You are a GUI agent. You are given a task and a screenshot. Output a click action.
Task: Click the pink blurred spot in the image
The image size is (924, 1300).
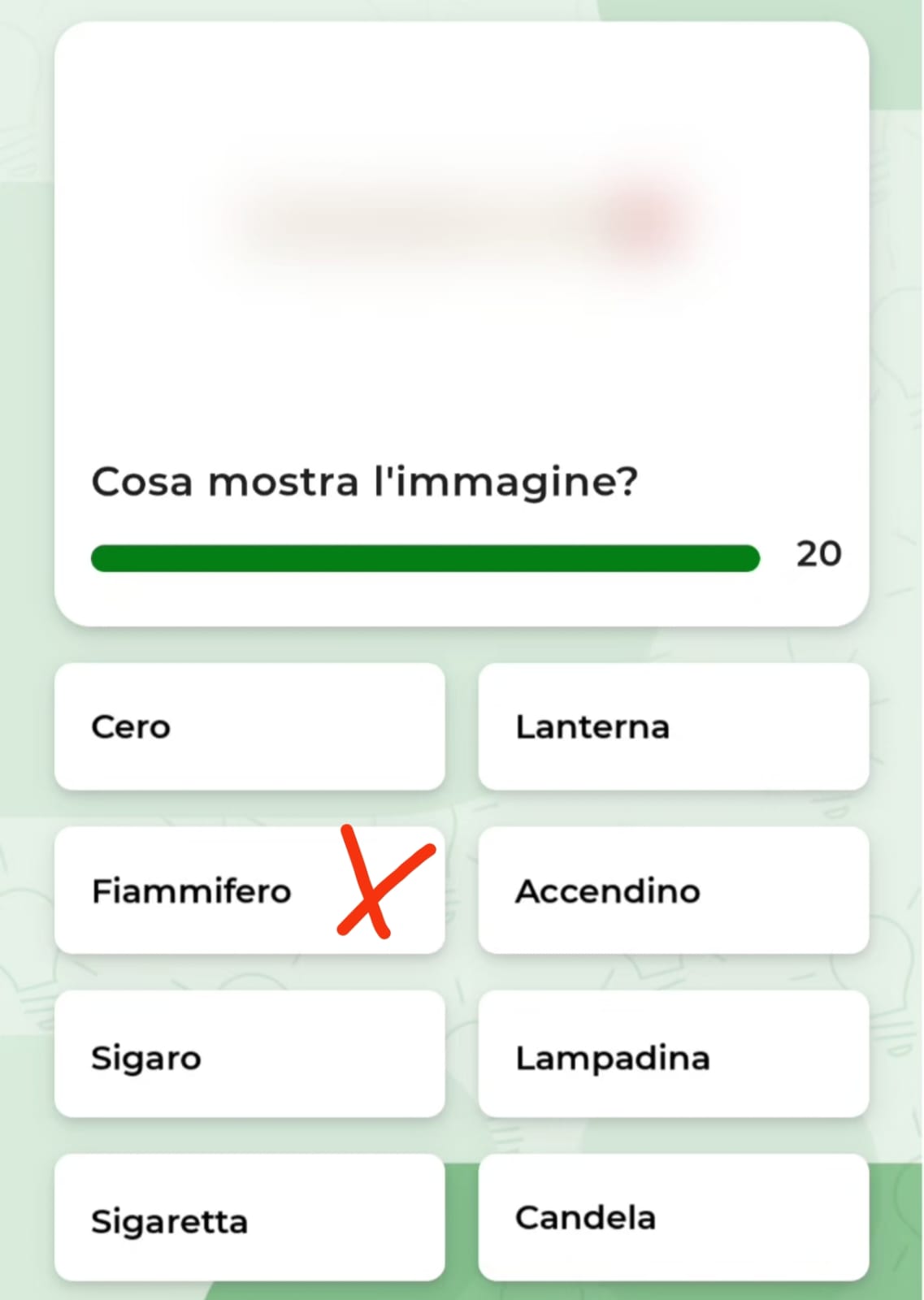click(x=642, y=218)
